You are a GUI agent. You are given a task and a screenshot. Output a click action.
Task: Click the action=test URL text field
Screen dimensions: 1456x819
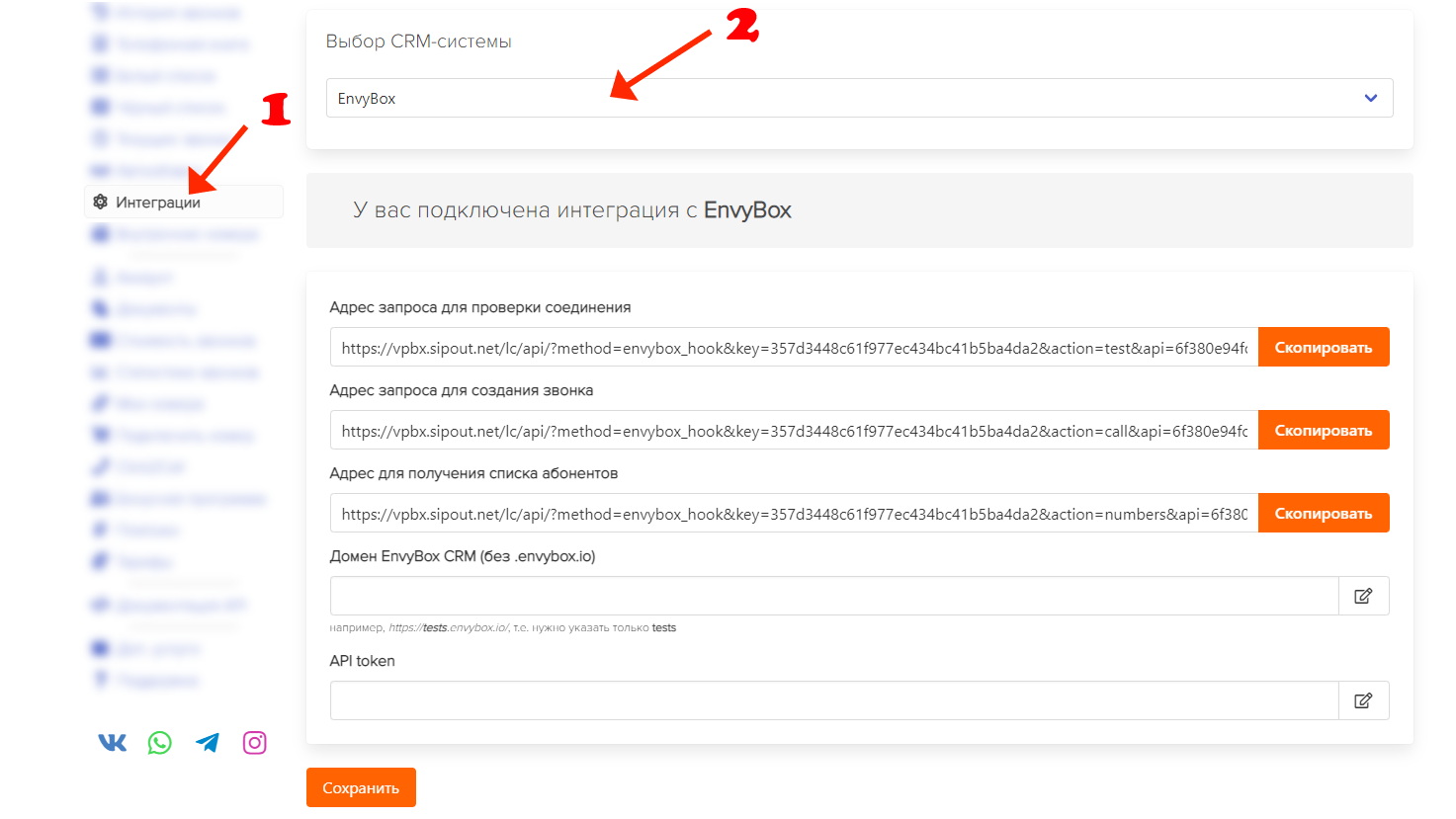(x=793, y=348)
